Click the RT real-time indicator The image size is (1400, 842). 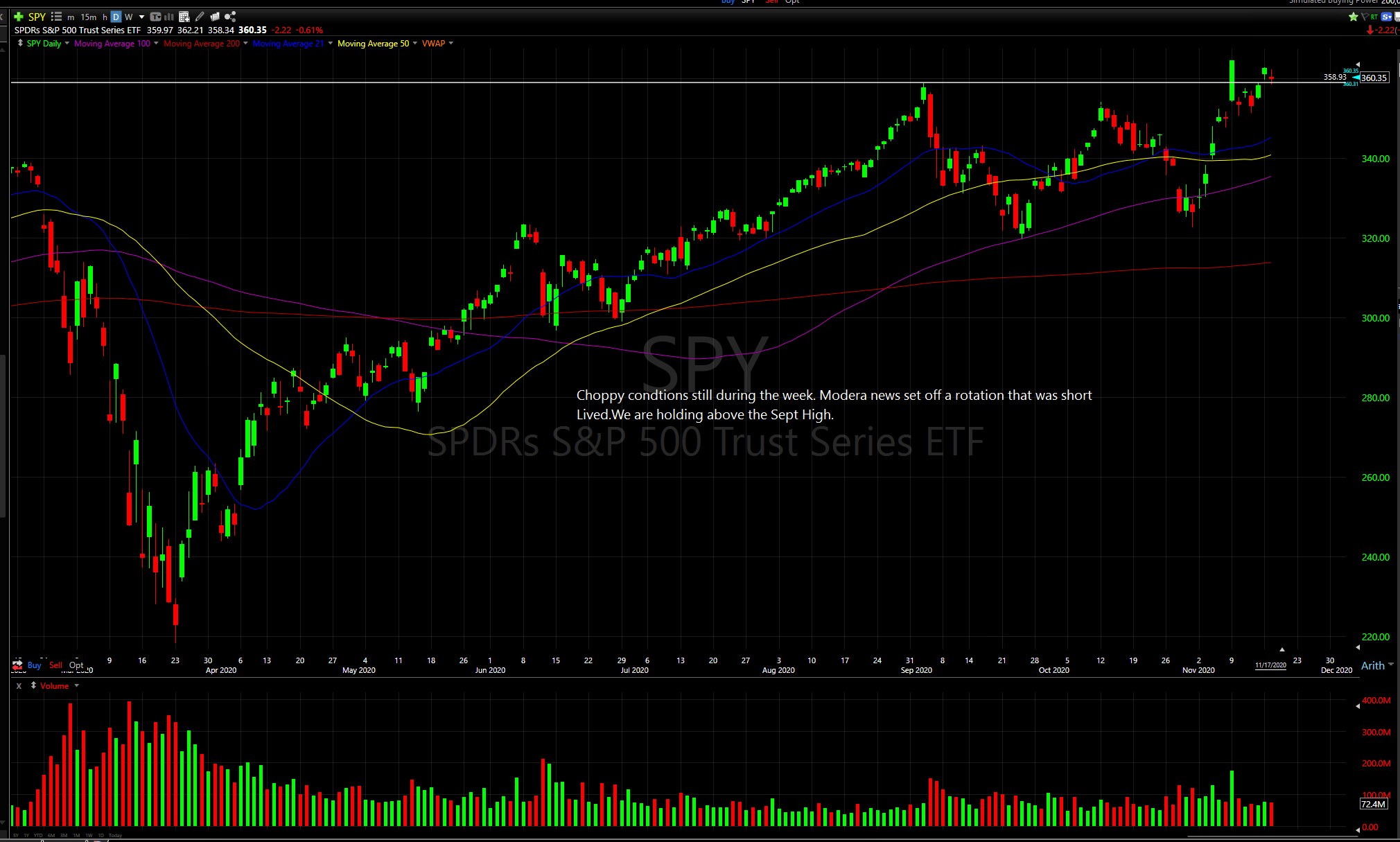click(1374, 17)
